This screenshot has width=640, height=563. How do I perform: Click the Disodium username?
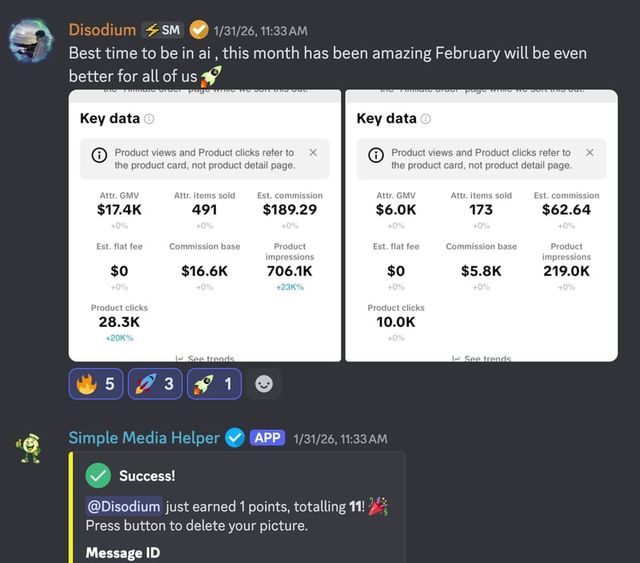(102, 30)
